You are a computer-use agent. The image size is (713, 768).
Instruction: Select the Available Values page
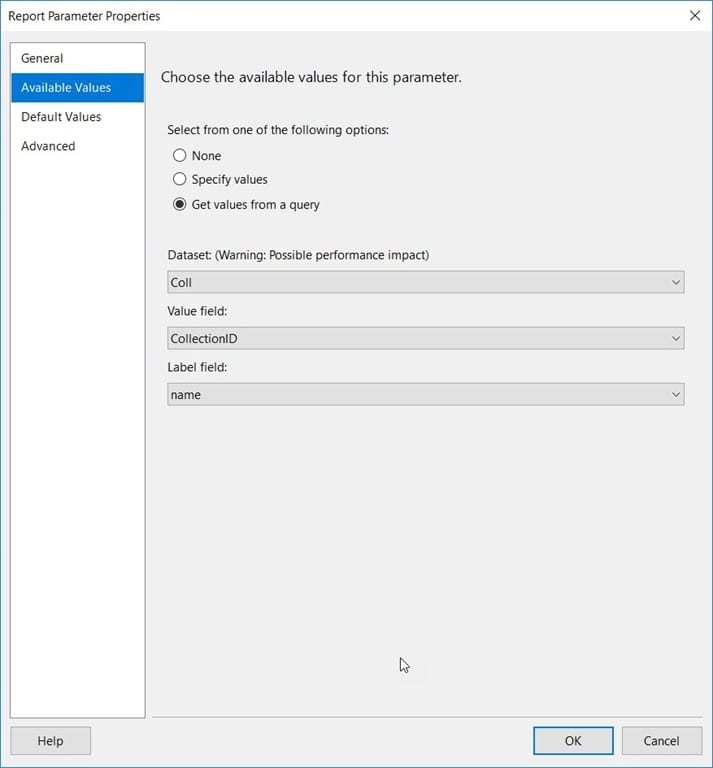(x=77, y=88)
